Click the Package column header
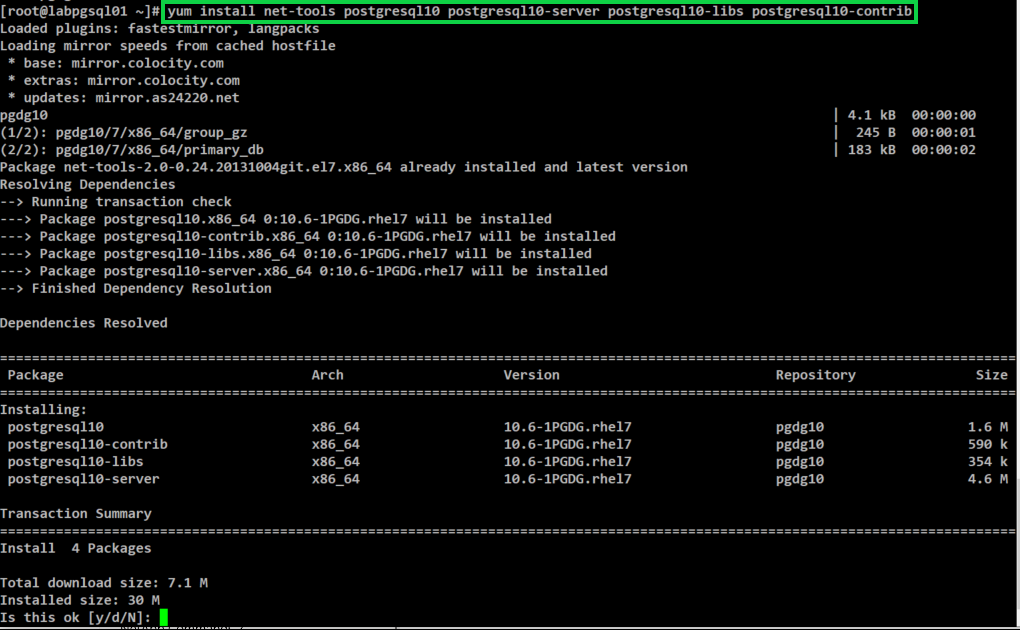This screenshot has height=630, width=1020. tap(35, 375)
